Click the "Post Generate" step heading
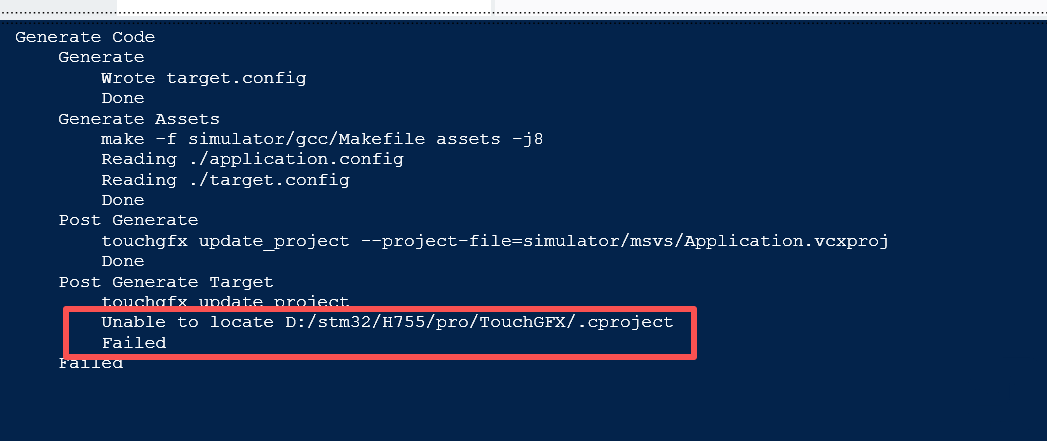This screenshot has width=1047, height=441. pyautogui.click(x=128, y=220)
